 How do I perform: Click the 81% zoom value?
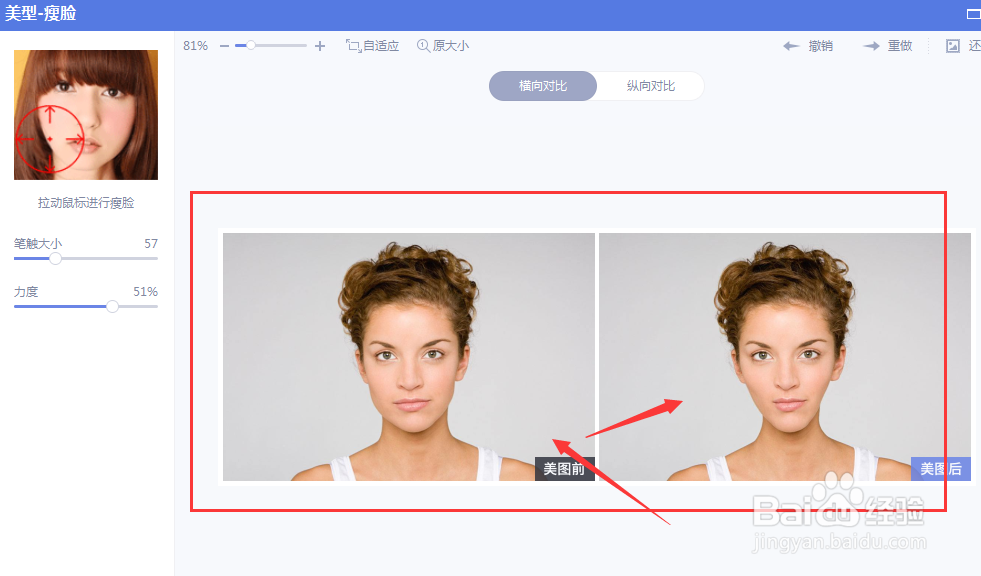click(x=195, y=46)
